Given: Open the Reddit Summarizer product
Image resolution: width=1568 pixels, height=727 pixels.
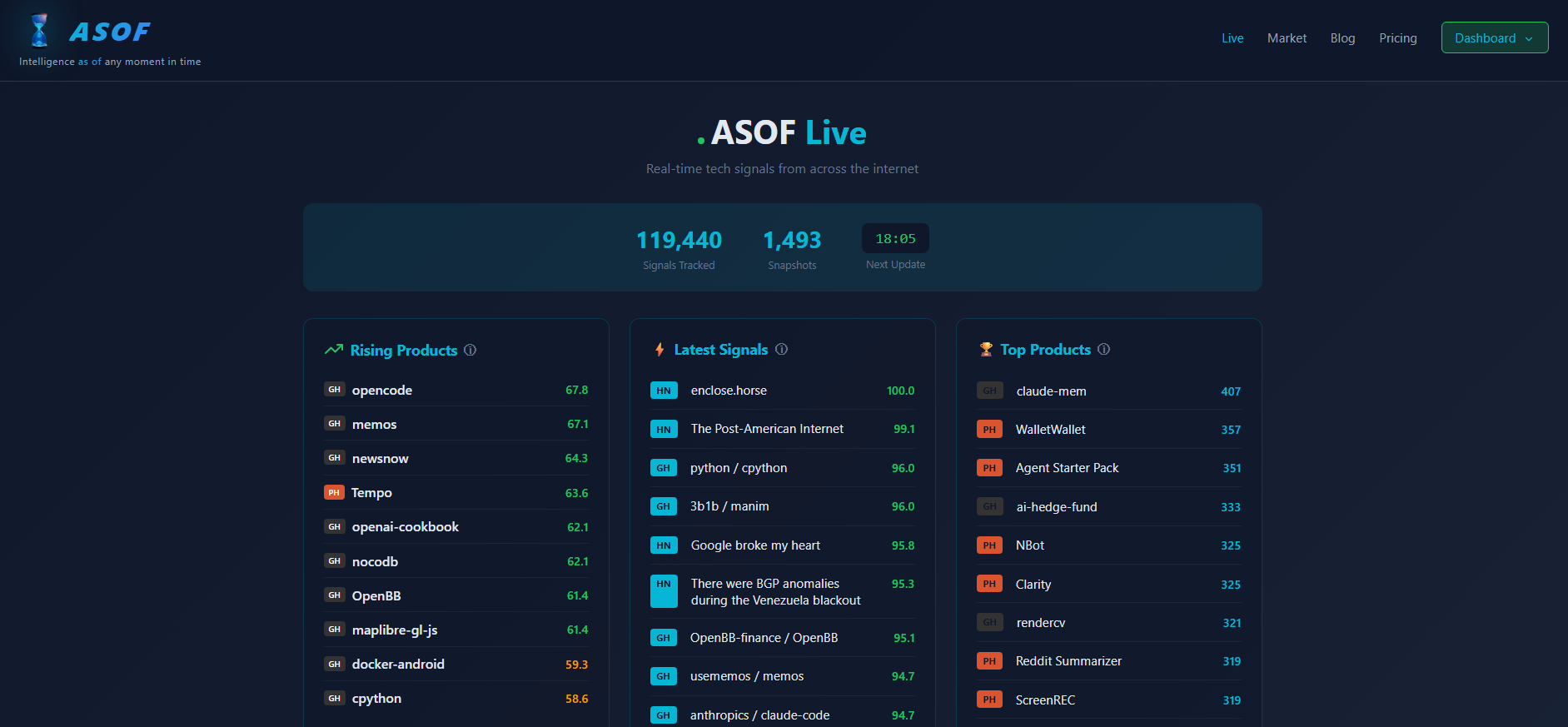Looking at the screenshot, I should pos(1068,661).
